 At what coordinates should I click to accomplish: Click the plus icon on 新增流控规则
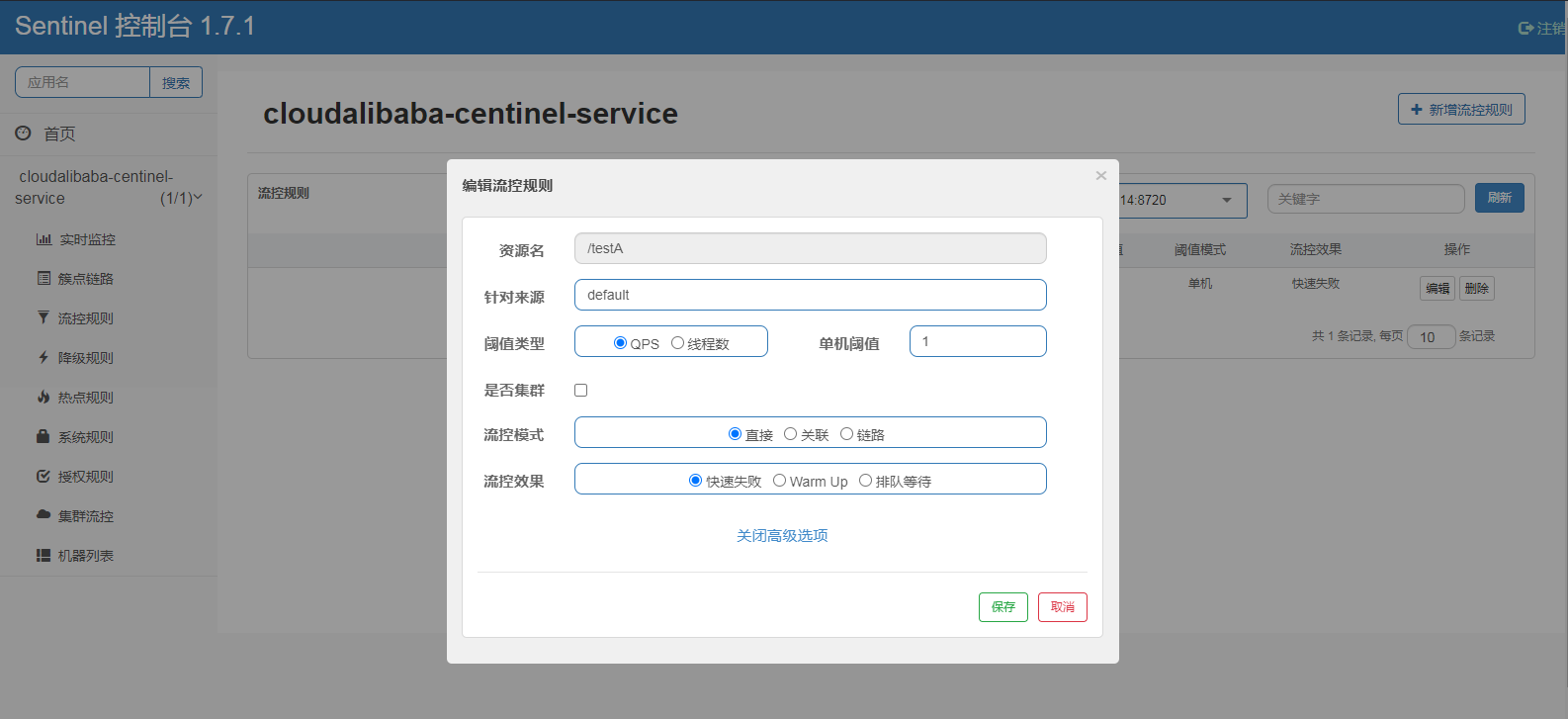pyautogui.click(x=1417, y=110)
